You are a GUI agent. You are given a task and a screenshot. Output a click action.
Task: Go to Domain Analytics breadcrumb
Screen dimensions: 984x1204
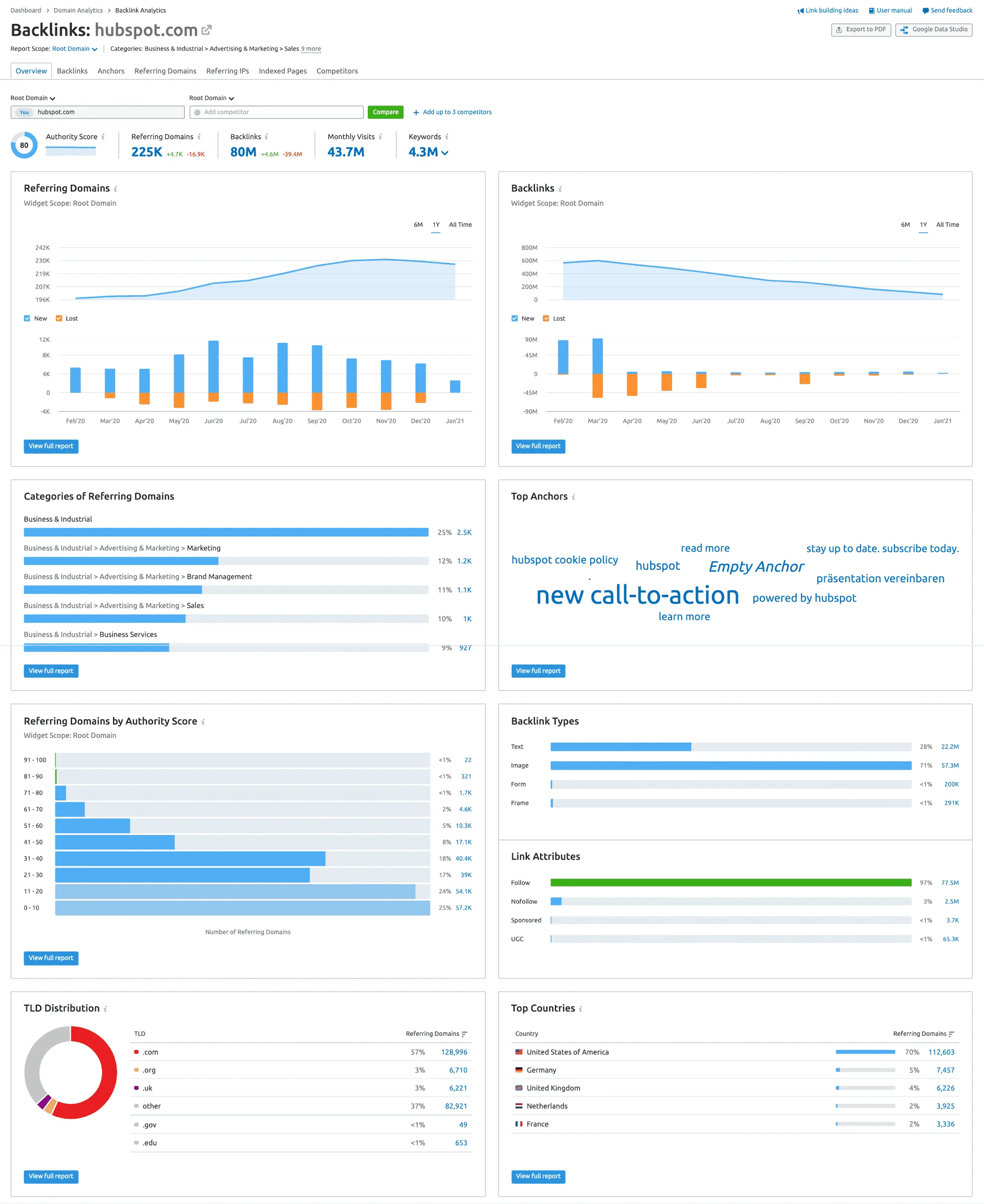tap(78, 11)
